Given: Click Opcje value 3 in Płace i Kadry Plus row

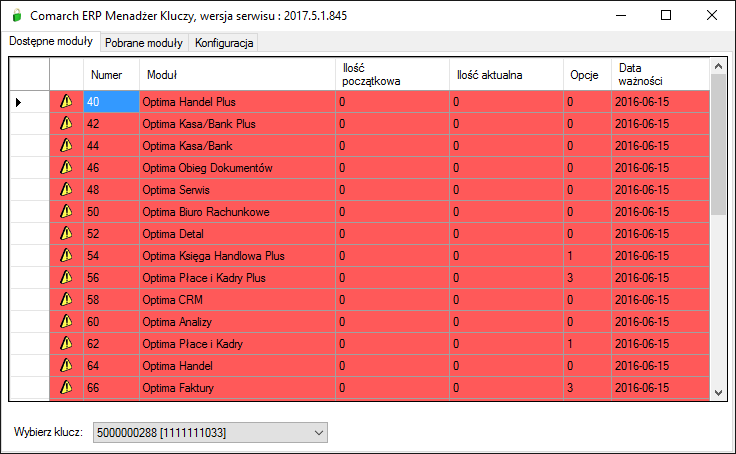Looking at the screenshot, I should click(587, 278).
